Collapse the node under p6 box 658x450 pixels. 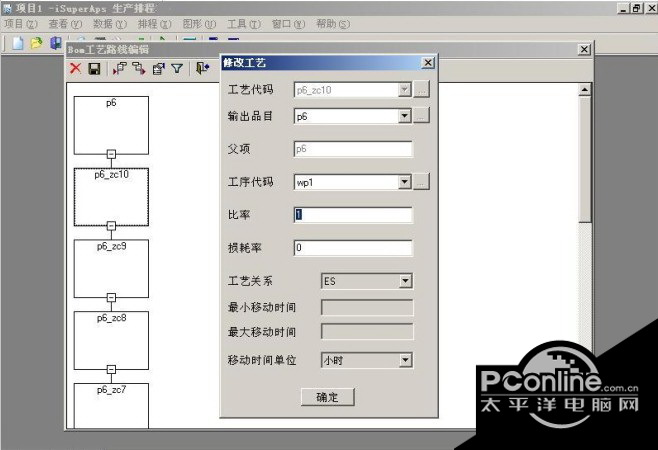pyautogui.click(x=111, y=154)
